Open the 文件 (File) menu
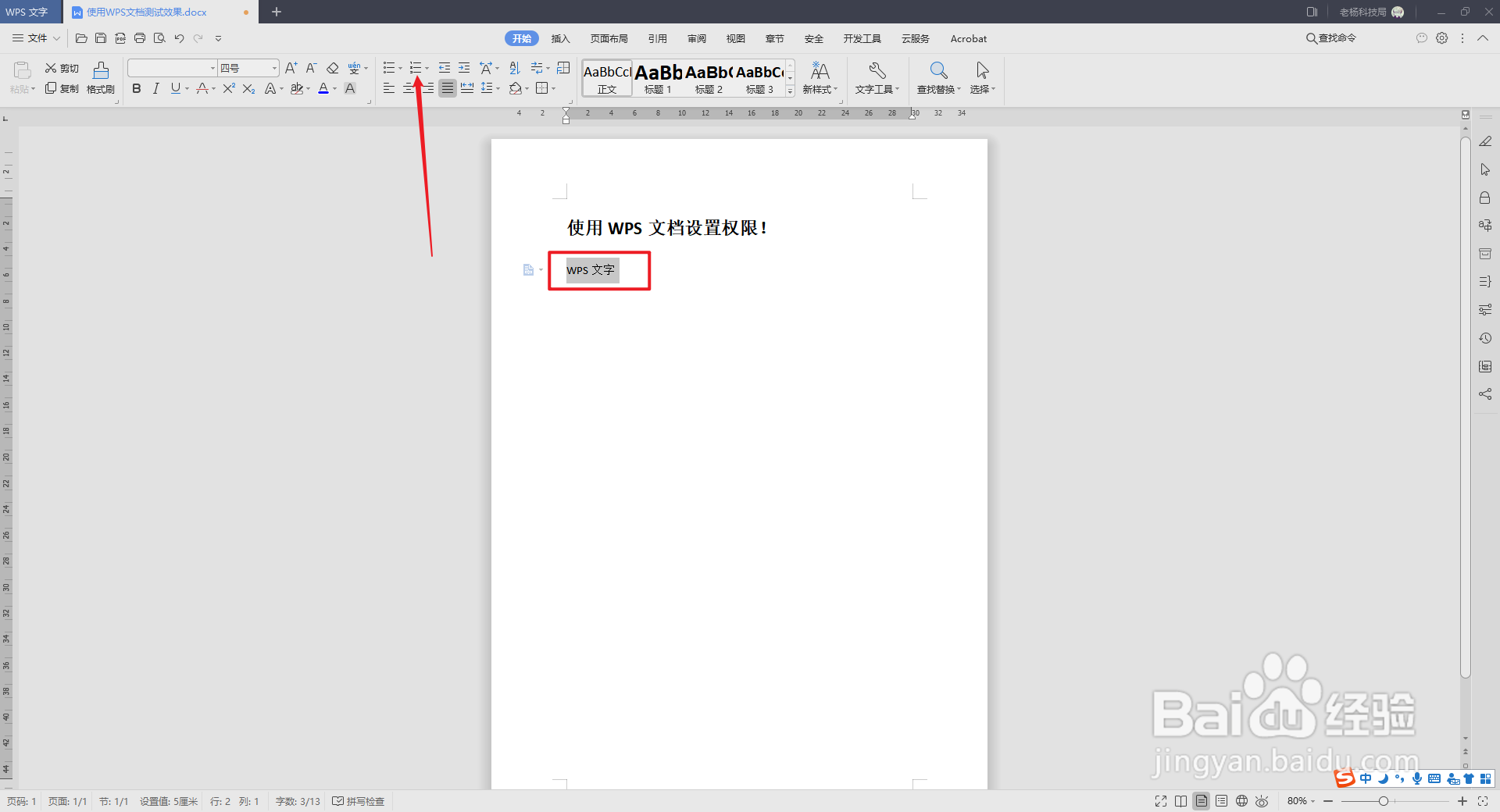Image resolution: width=1500 pixels, height=812 pixels. (x=36, y=37)
